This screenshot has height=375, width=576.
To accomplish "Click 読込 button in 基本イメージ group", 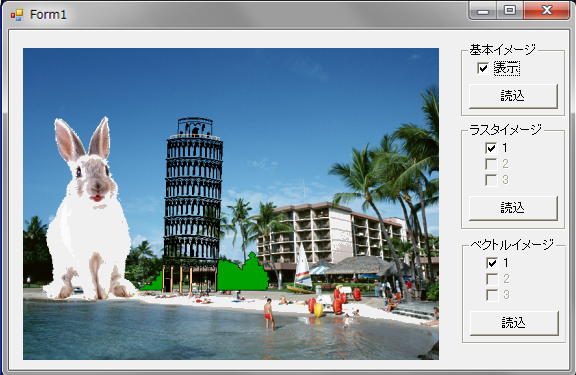I will click(513, 96).
